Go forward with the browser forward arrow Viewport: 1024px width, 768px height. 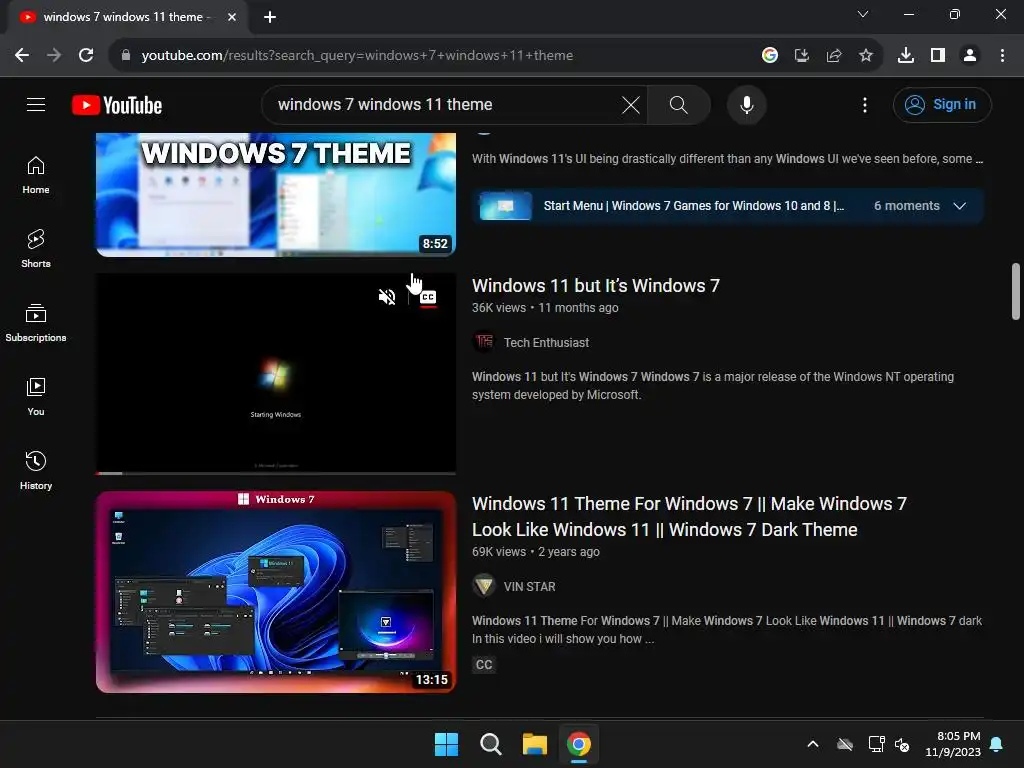click(54, 56)
